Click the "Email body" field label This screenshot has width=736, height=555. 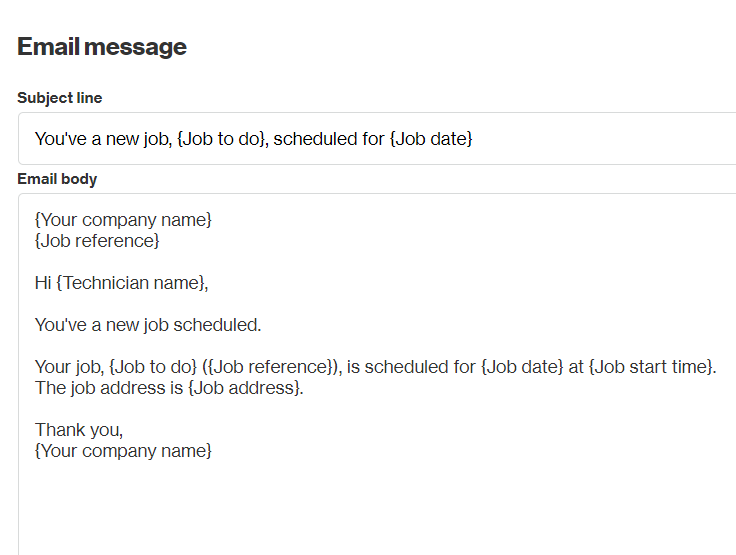tap(57, 179)
